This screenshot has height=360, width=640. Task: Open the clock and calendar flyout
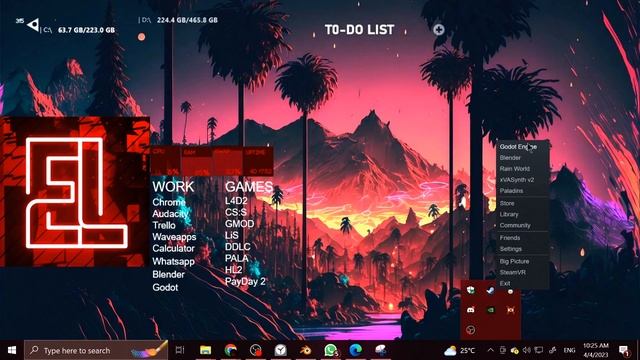tap(596, 350)
